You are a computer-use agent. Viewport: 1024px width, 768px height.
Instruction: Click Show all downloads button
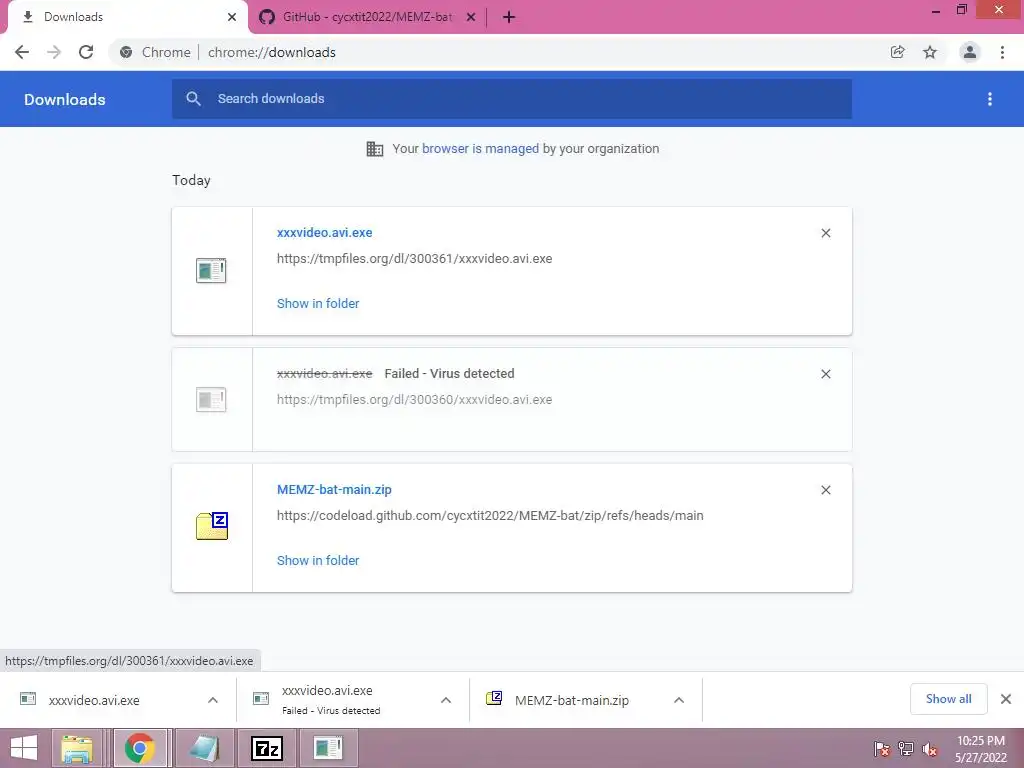click(948, 699)
